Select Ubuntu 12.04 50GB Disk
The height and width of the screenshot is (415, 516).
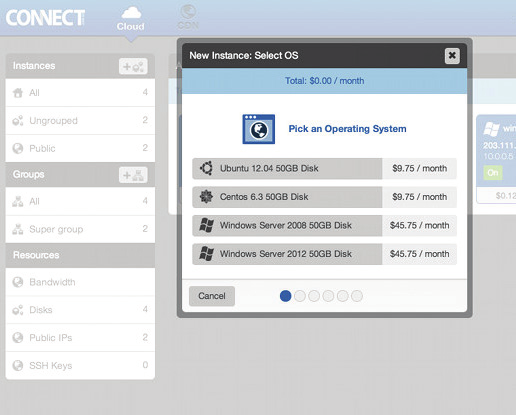coord(324,169)
